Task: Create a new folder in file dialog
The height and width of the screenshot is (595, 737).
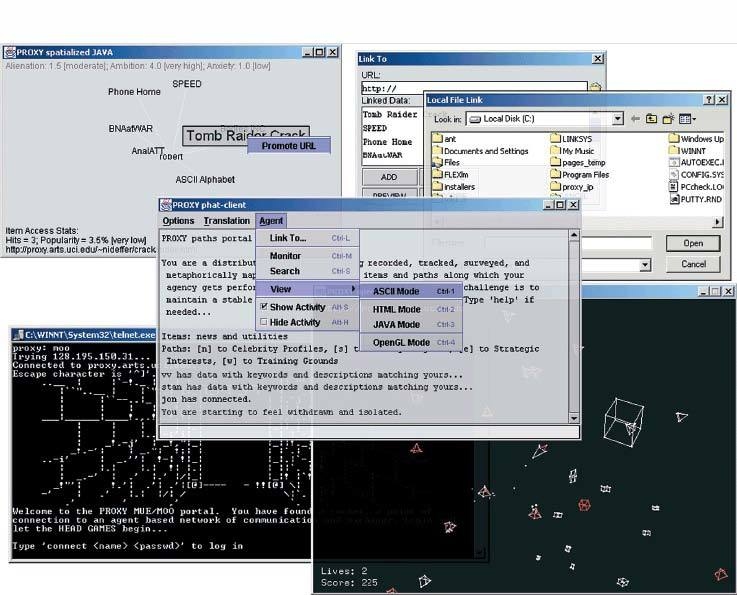Action: [x=669, y=119]
